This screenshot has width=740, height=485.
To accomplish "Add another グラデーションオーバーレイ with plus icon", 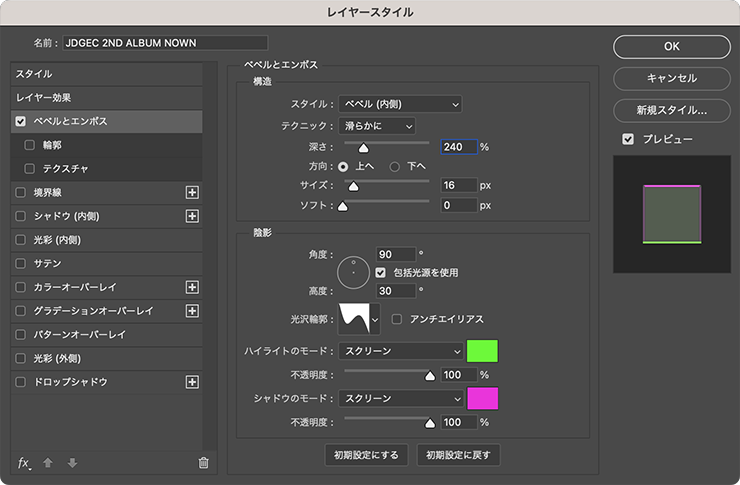I will [x=193, y=311].
